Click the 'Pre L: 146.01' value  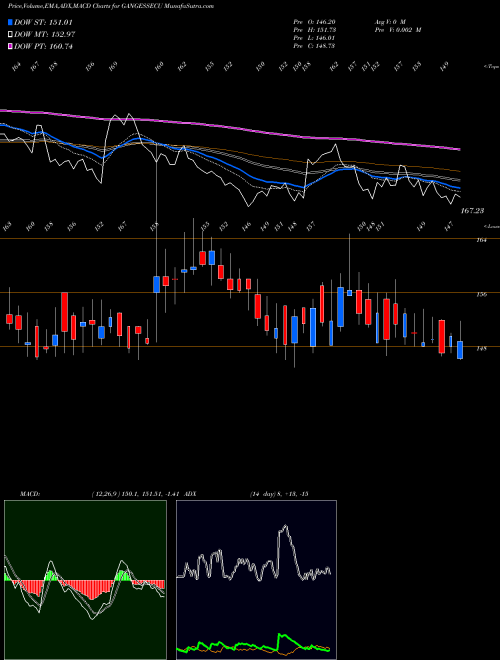coord(314,38)
